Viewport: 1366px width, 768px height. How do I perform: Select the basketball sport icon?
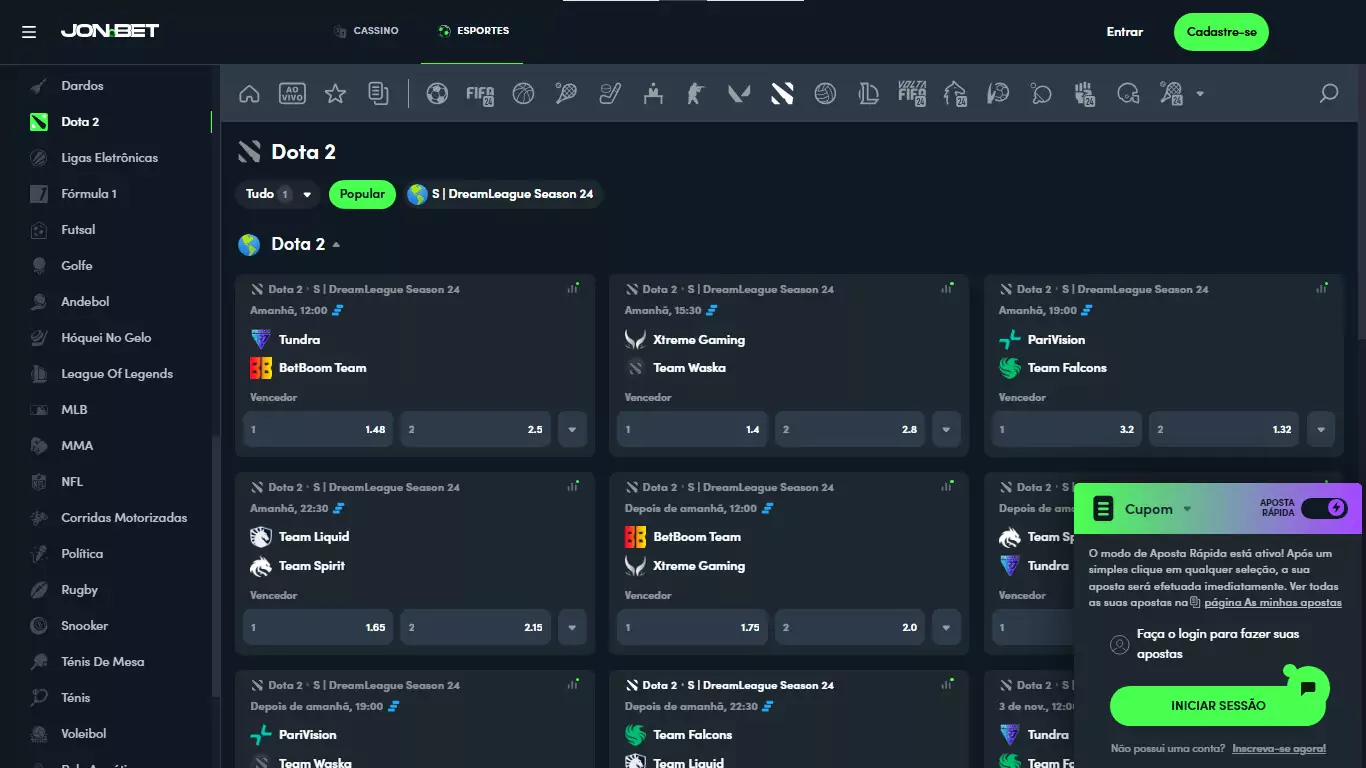[x=523, y=94]
